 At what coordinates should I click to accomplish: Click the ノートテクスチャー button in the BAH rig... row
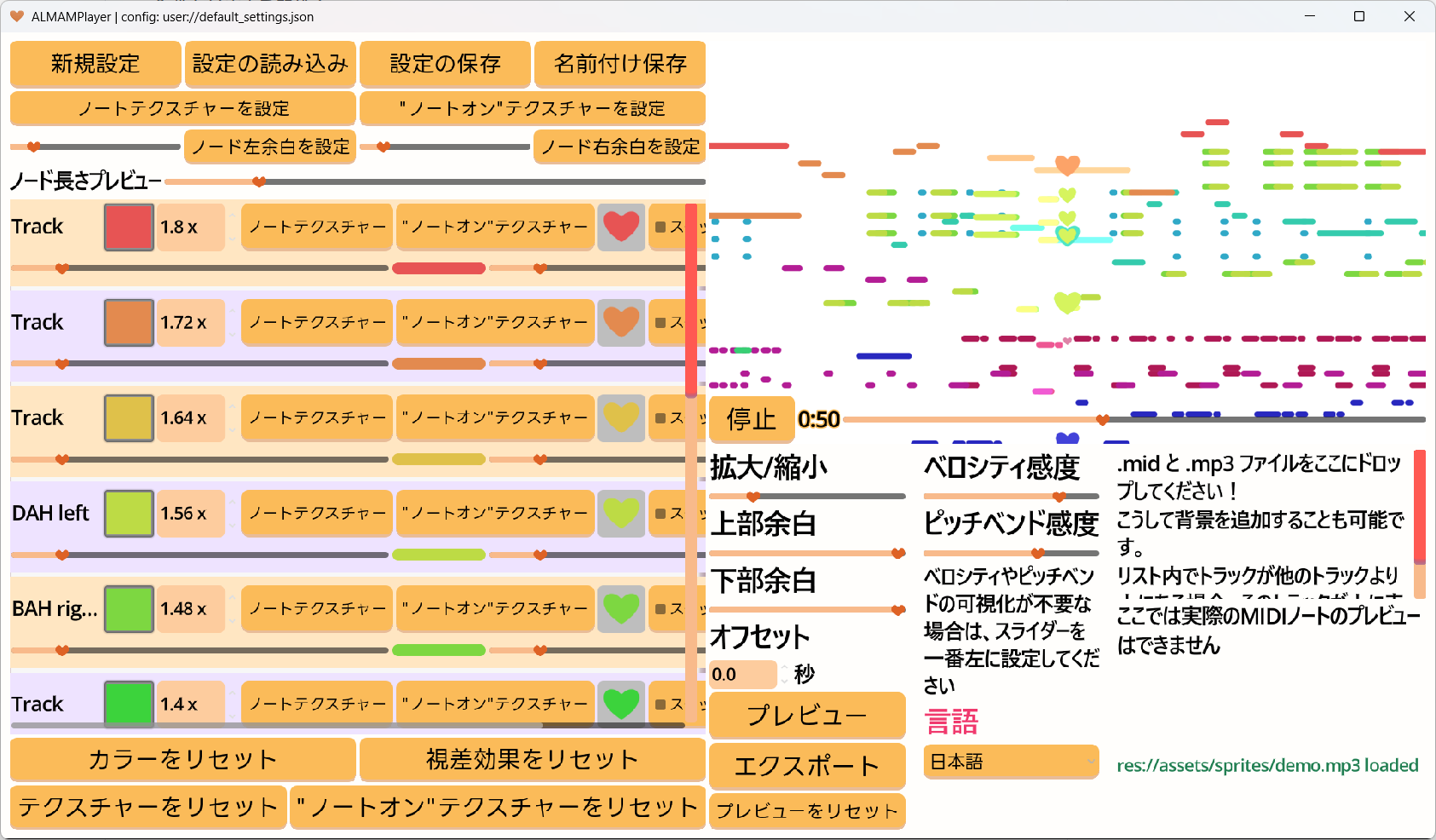[x=317, y=609]
